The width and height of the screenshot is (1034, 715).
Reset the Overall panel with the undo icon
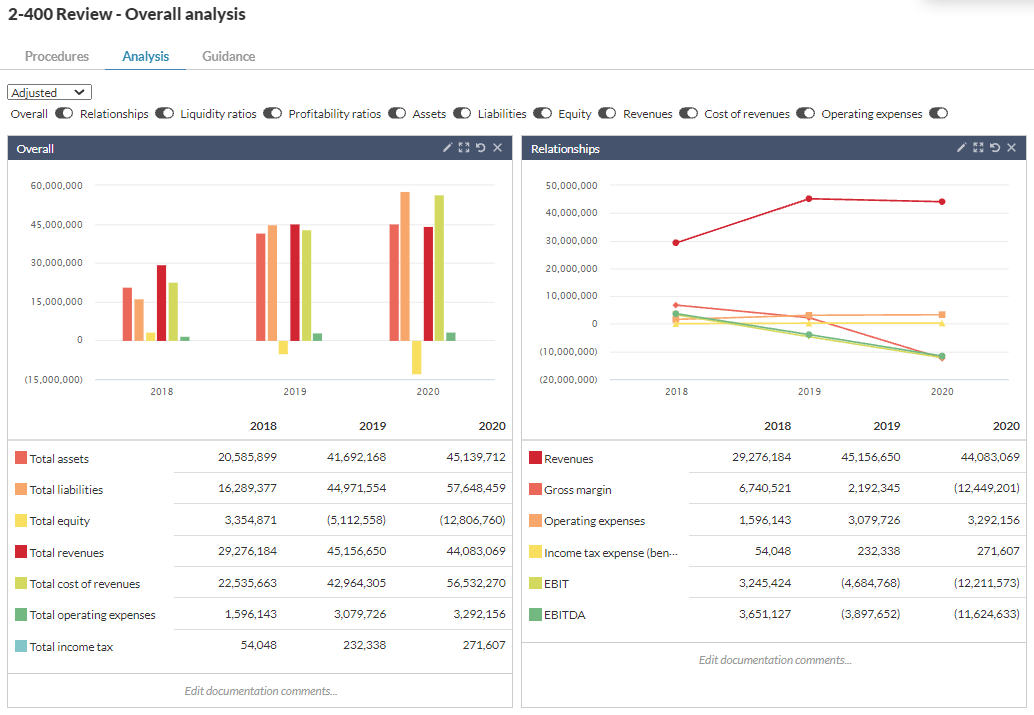pos(481,147)
